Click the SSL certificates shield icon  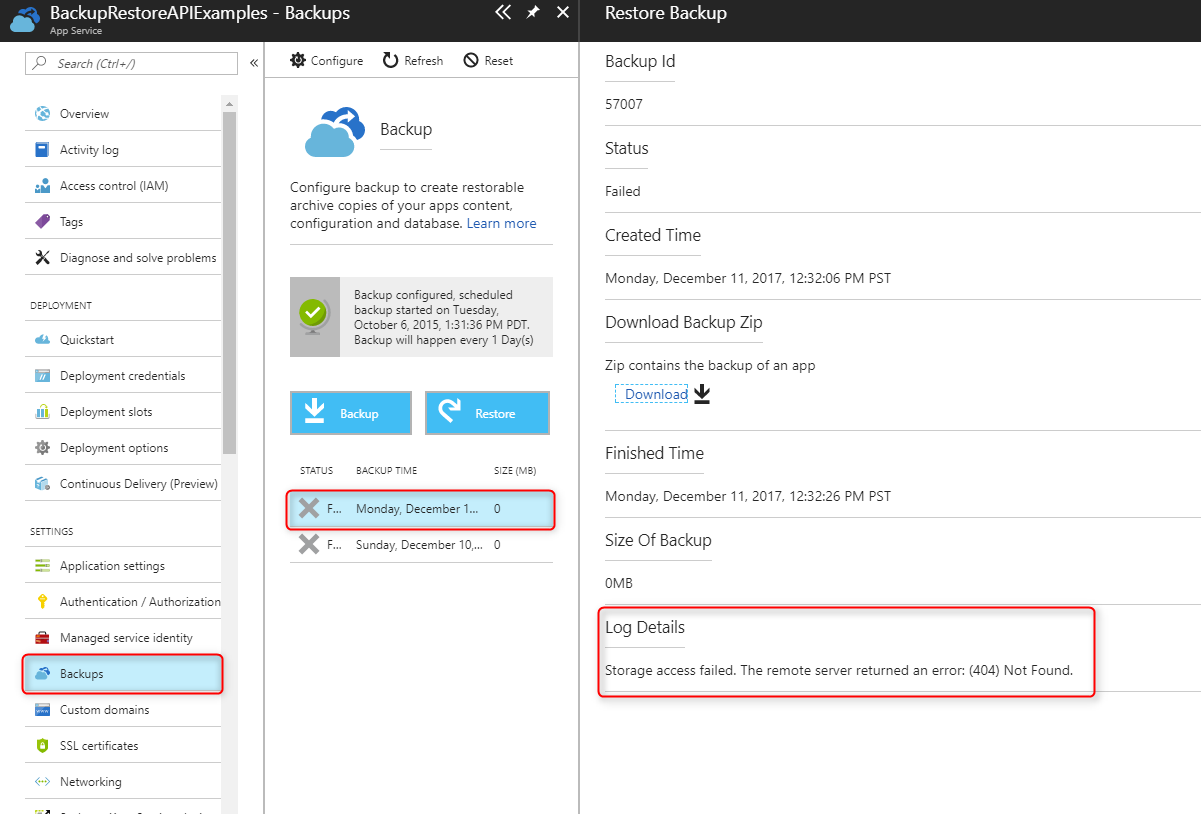[42, 746]
